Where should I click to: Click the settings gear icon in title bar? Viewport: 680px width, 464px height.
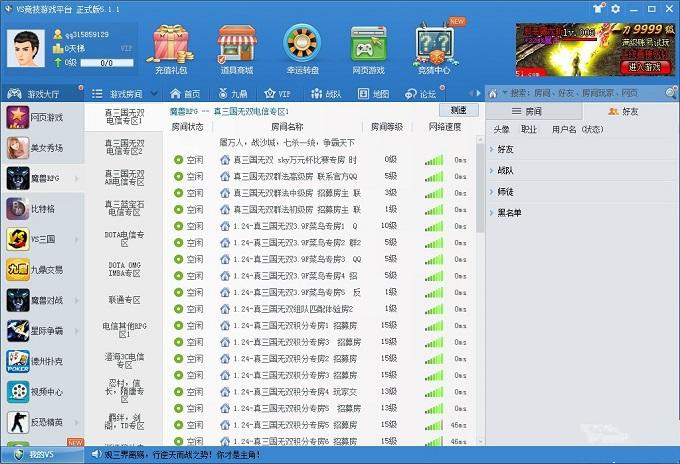pos(615,8)
